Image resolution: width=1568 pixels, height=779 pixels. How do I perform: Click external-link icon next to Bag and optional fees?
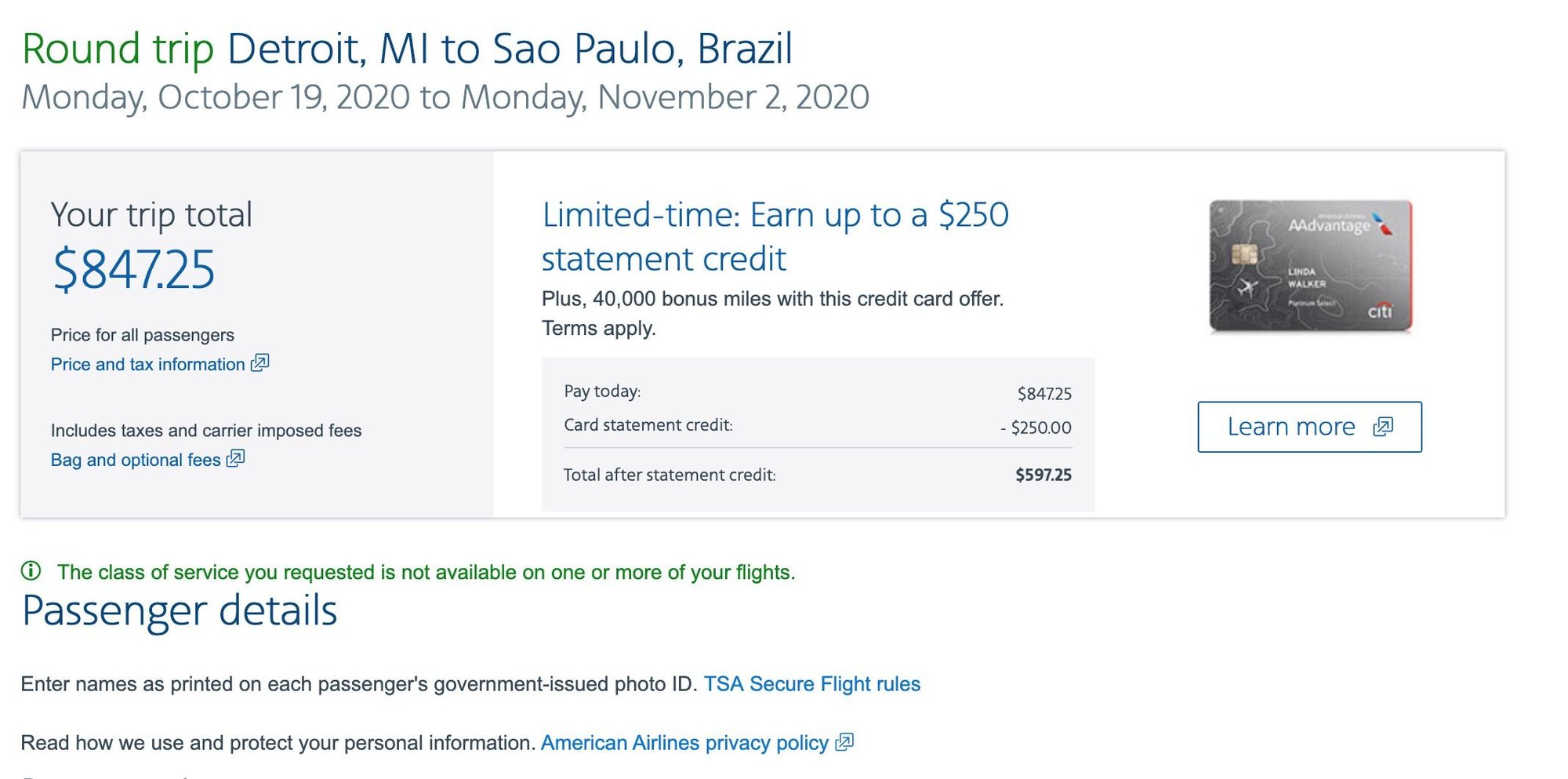(235, 458)
